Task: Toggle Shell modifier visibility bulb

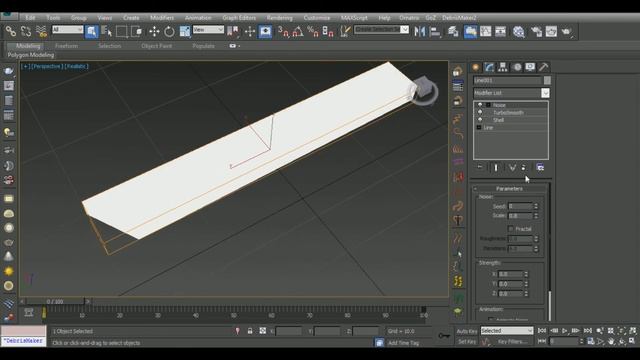Action: pos(480,120)
